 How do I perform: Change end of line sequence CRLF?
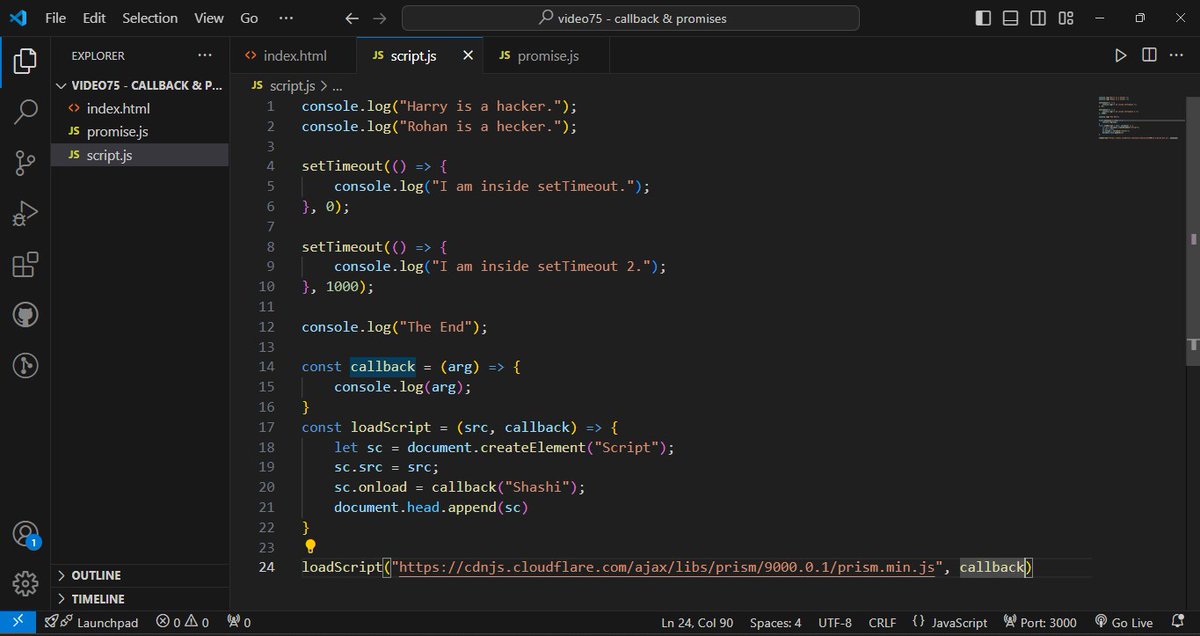(x=882, y=622)
